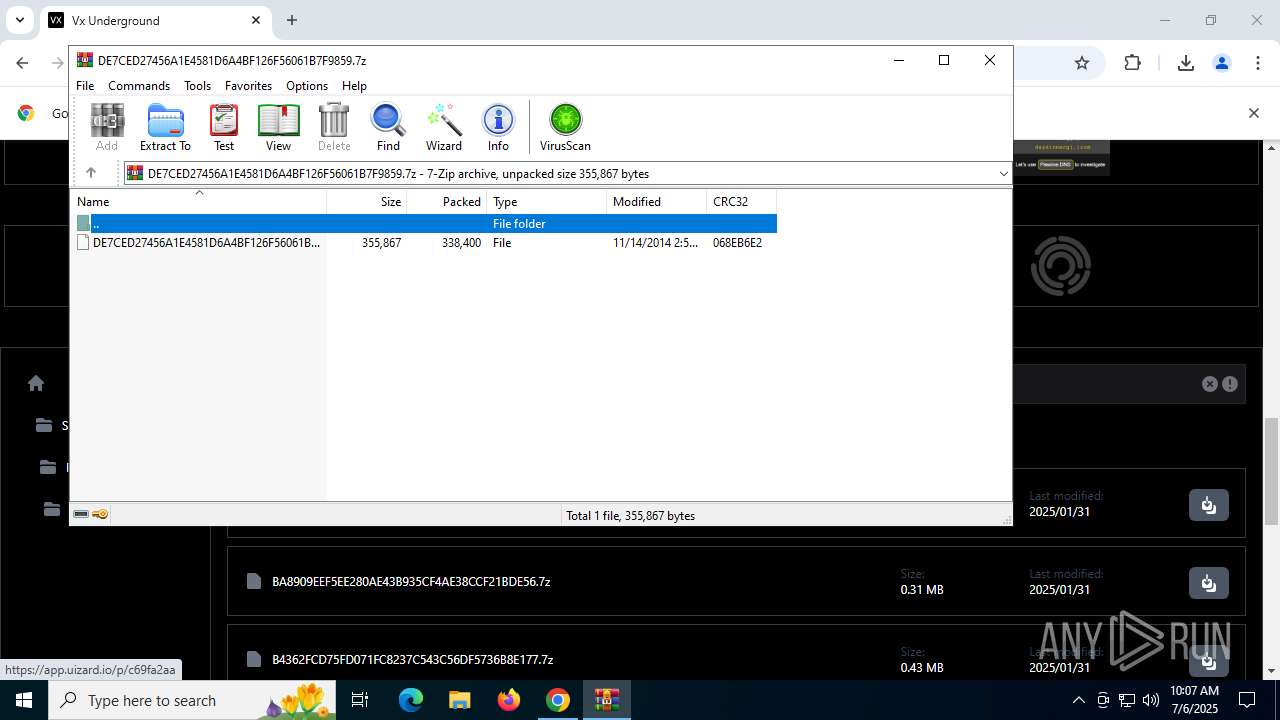
Task: Click the taskbar search box
Action: coord(192,700)
